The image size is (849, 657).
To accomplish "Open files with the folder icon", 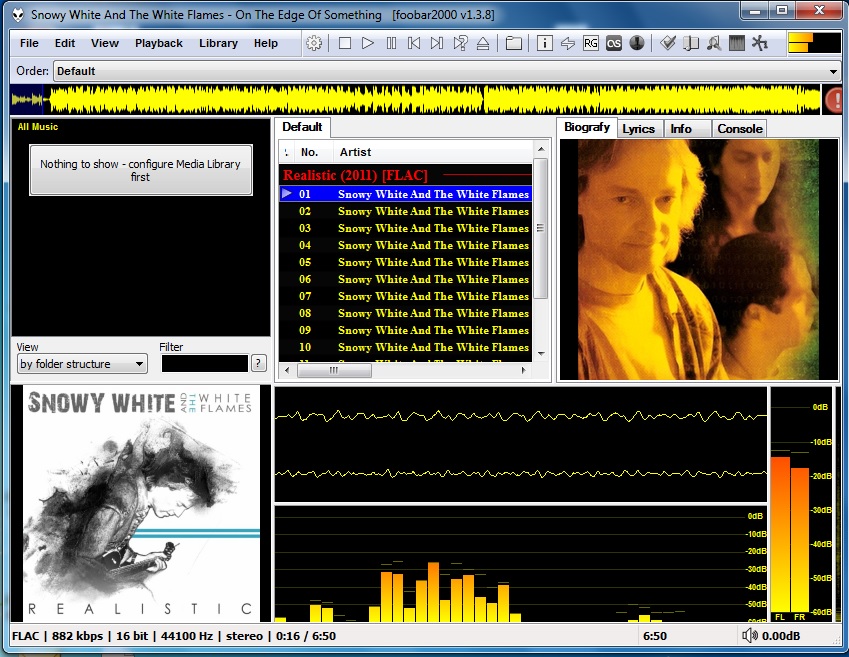I will [513, 43].
